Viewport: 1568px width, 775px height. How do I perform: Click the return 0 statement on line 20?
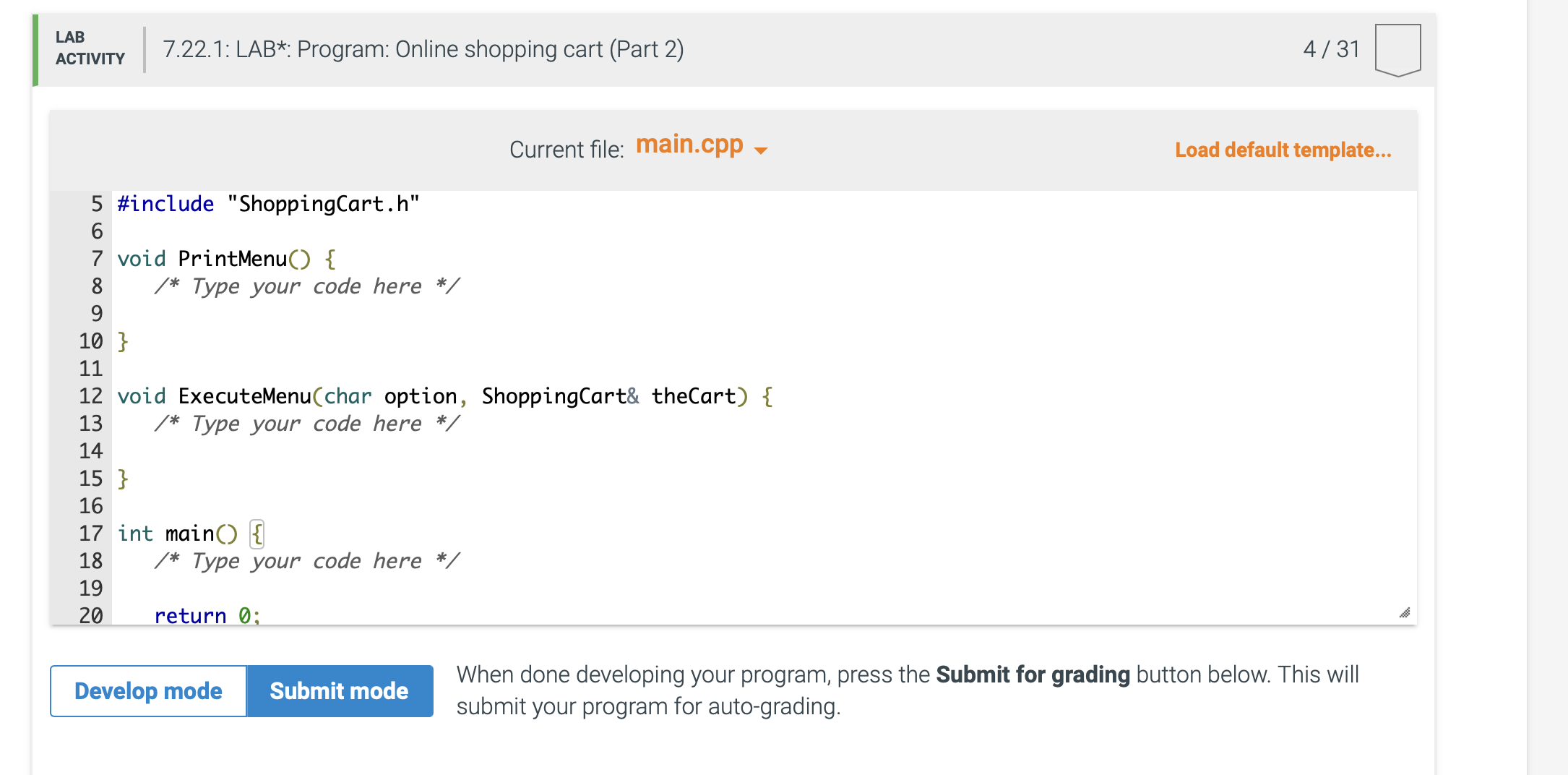coord(206,615)
